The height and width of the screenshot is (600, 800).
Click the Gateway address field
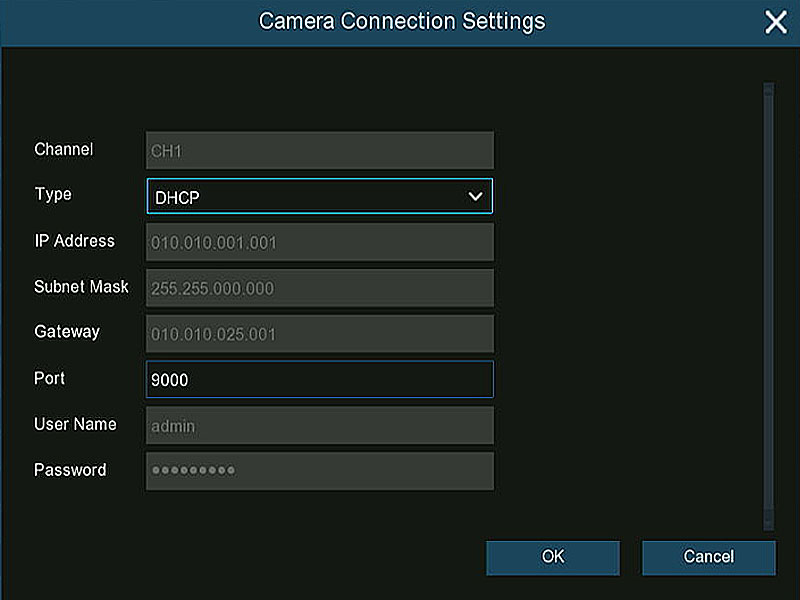(319, 333)
